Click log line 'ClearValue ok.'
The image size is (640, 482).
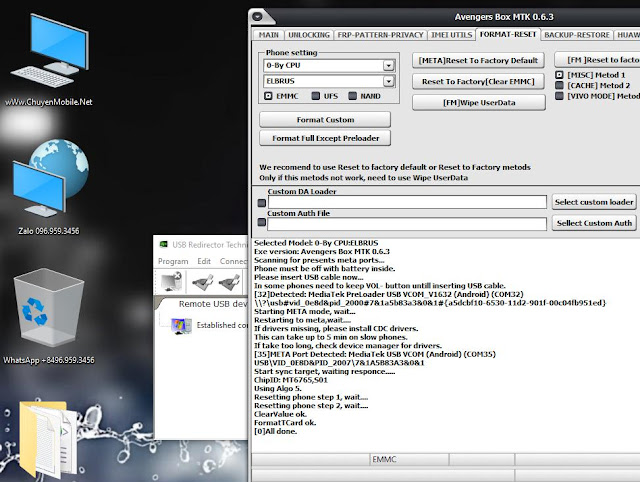click(x=280, y=414)
